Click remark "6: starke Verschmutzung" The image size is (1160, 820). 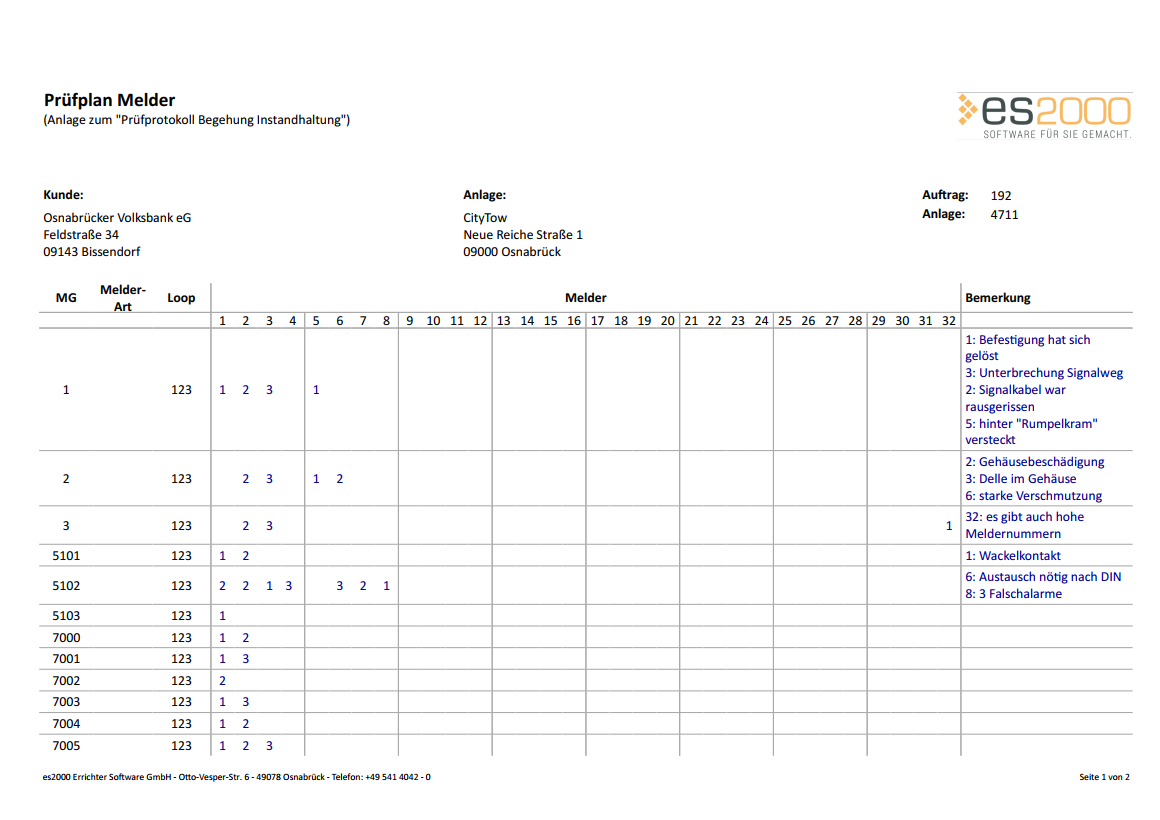(x=1033, y=496)
